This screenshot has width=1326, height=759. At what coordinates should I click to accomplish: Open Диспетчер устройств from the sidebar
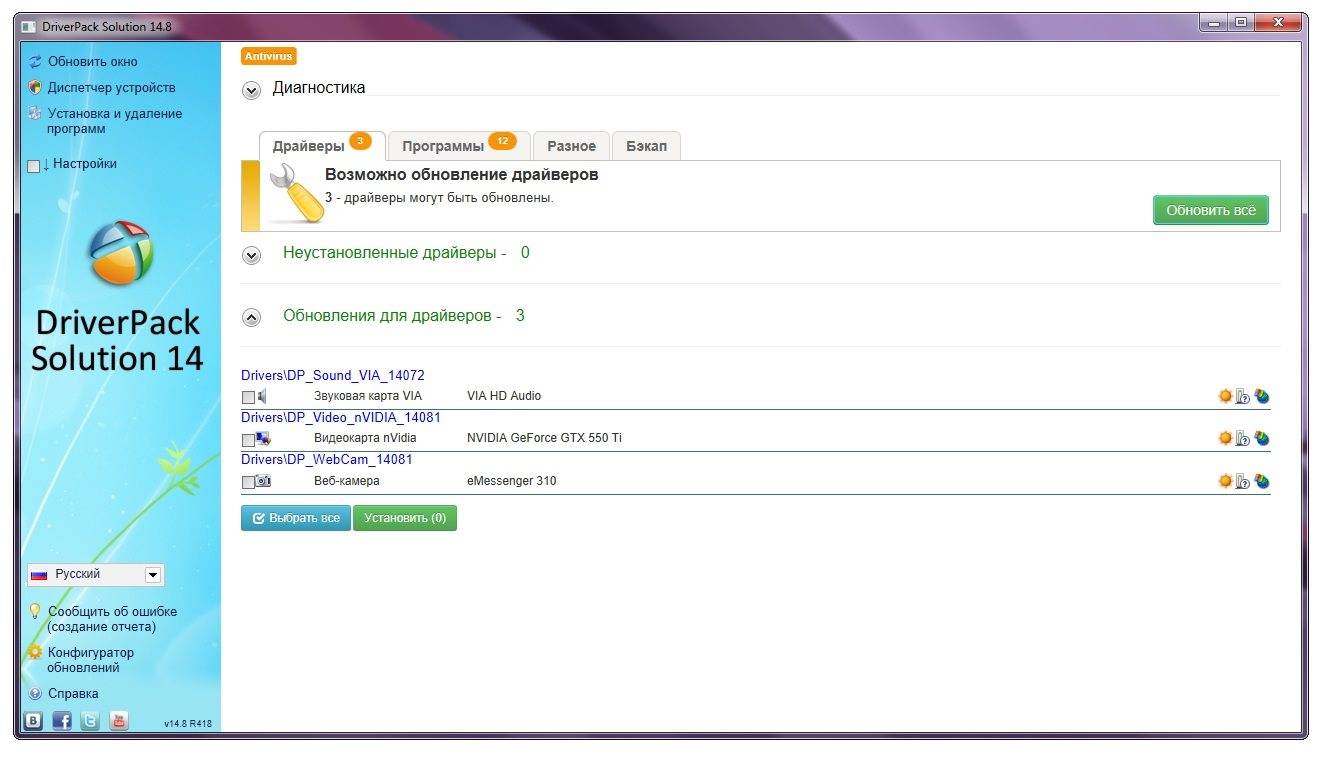click(x=111, y=88)
